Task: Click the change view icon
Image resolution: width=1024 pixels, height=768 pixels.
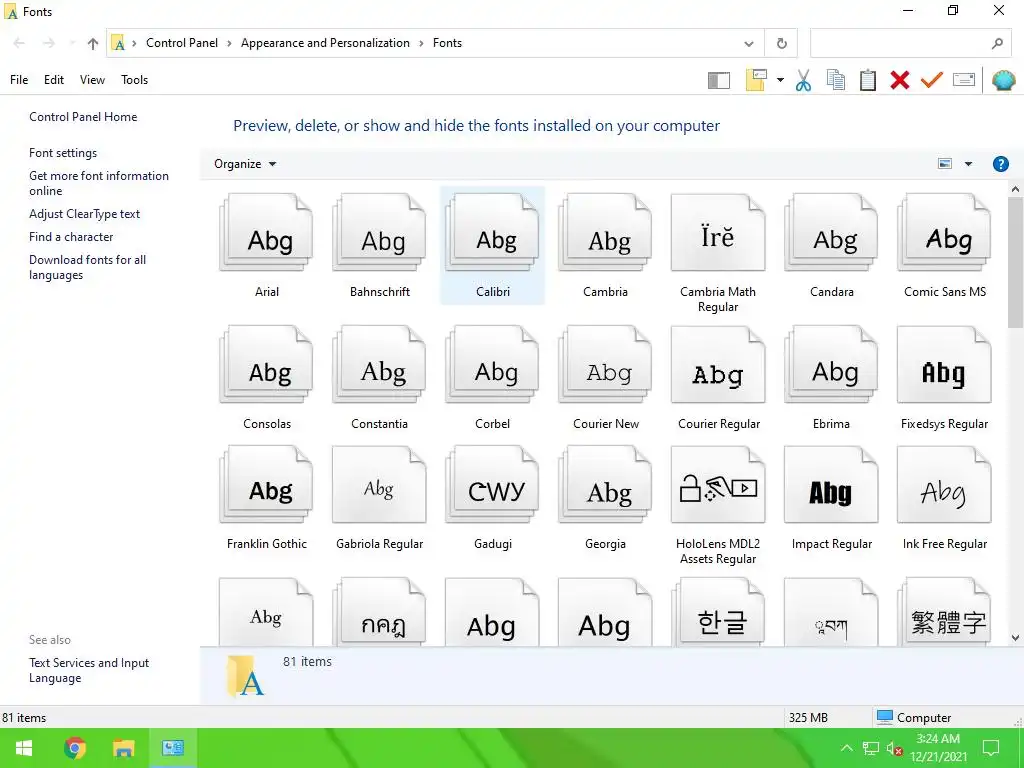Action: pos(944,164)
